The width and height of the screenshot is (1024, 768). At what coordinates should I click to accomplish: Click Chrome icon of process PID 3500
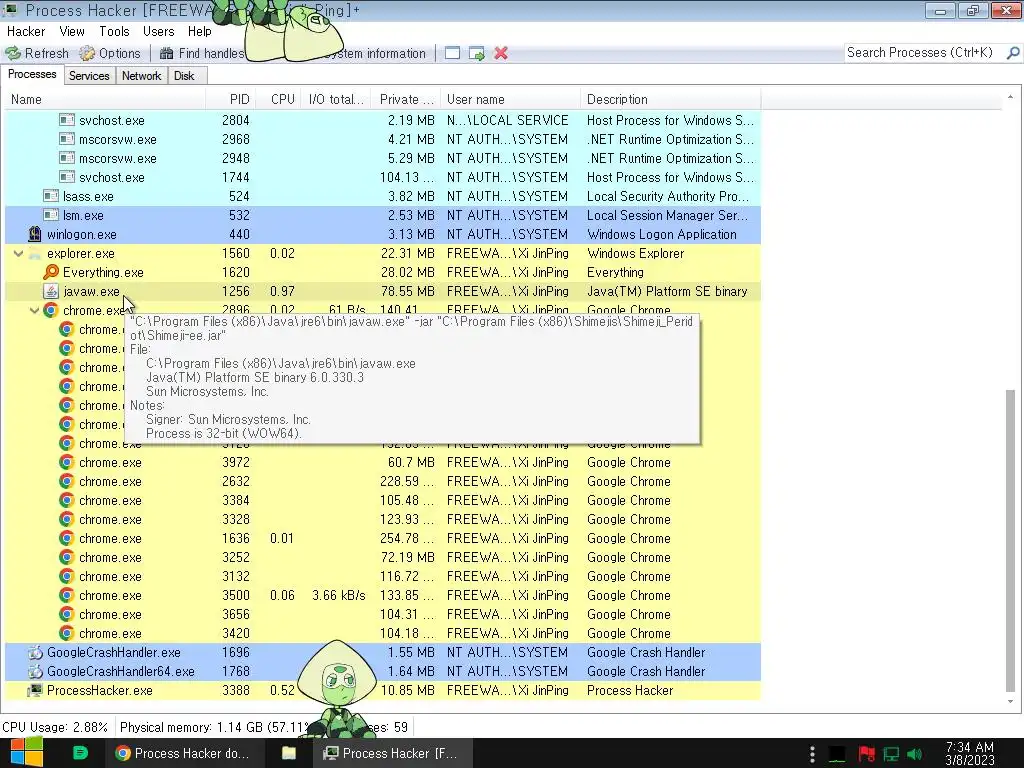(x=67, y=596)
